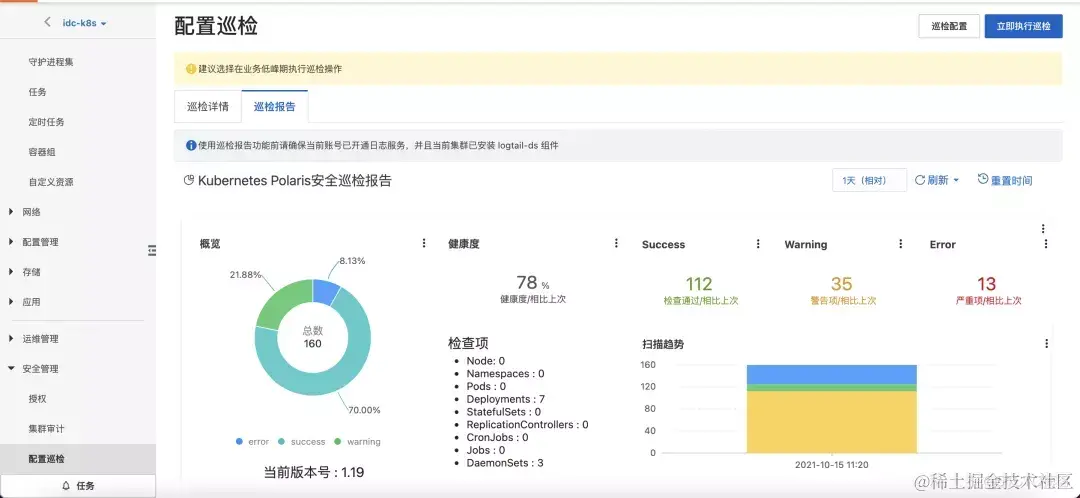Image resolution: width=1080 pixels, height=498 pixels.
Task: Click the 13 error count
Action: [x=986, y=283]
